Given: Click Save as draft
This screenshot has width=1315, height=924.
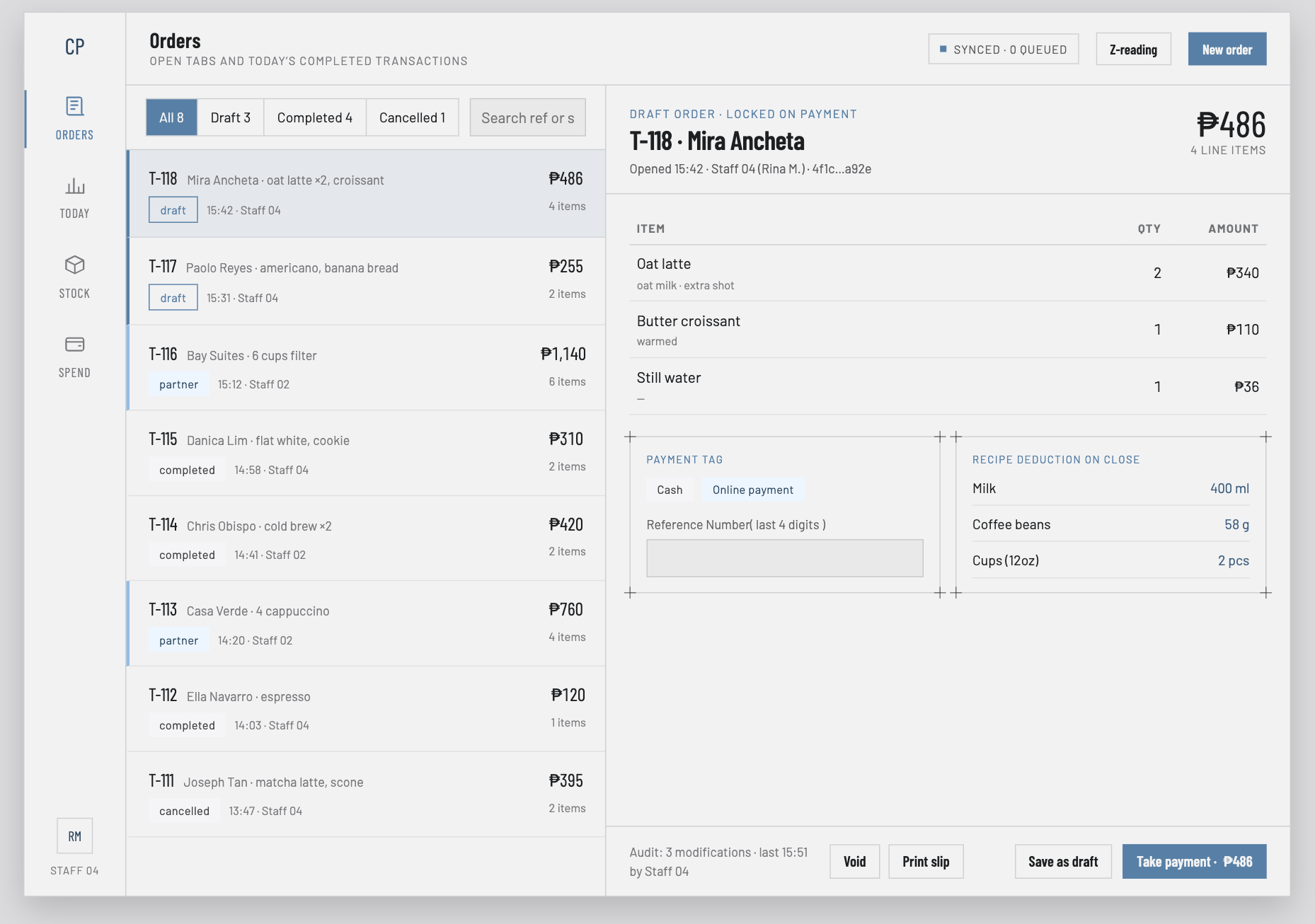Looking at the screenshot, I should tap(1063, 861).
